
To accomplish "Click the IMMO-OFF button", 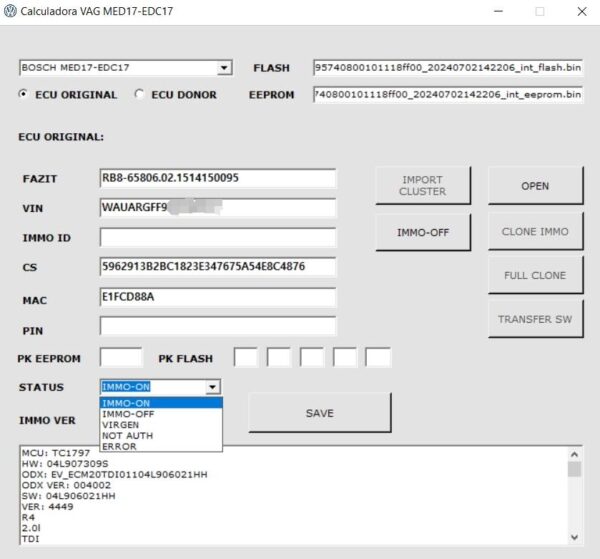I will 423,232.
